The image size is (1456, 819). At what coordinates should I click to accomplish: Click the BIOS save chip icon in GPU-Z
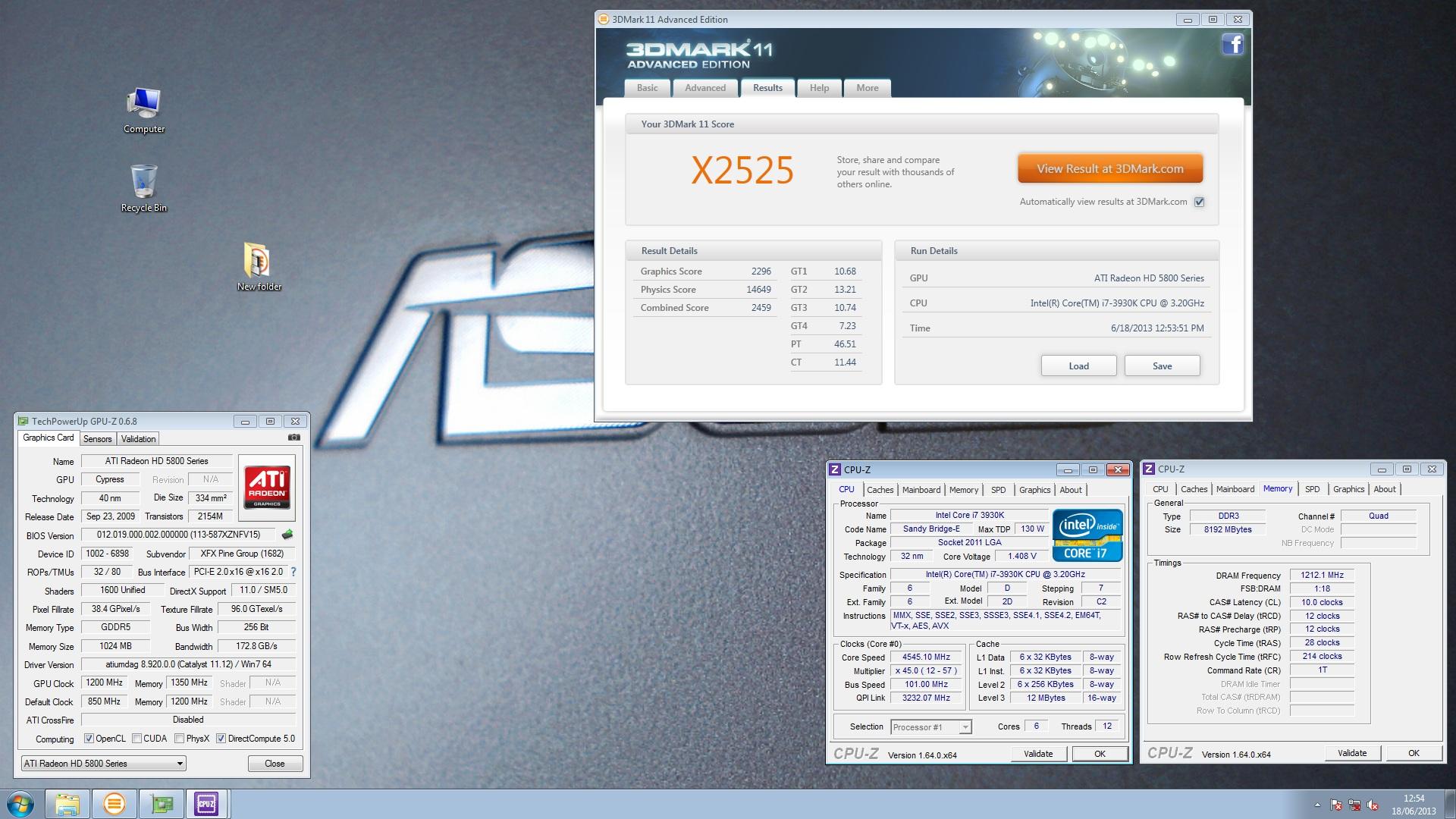[287, 535]
